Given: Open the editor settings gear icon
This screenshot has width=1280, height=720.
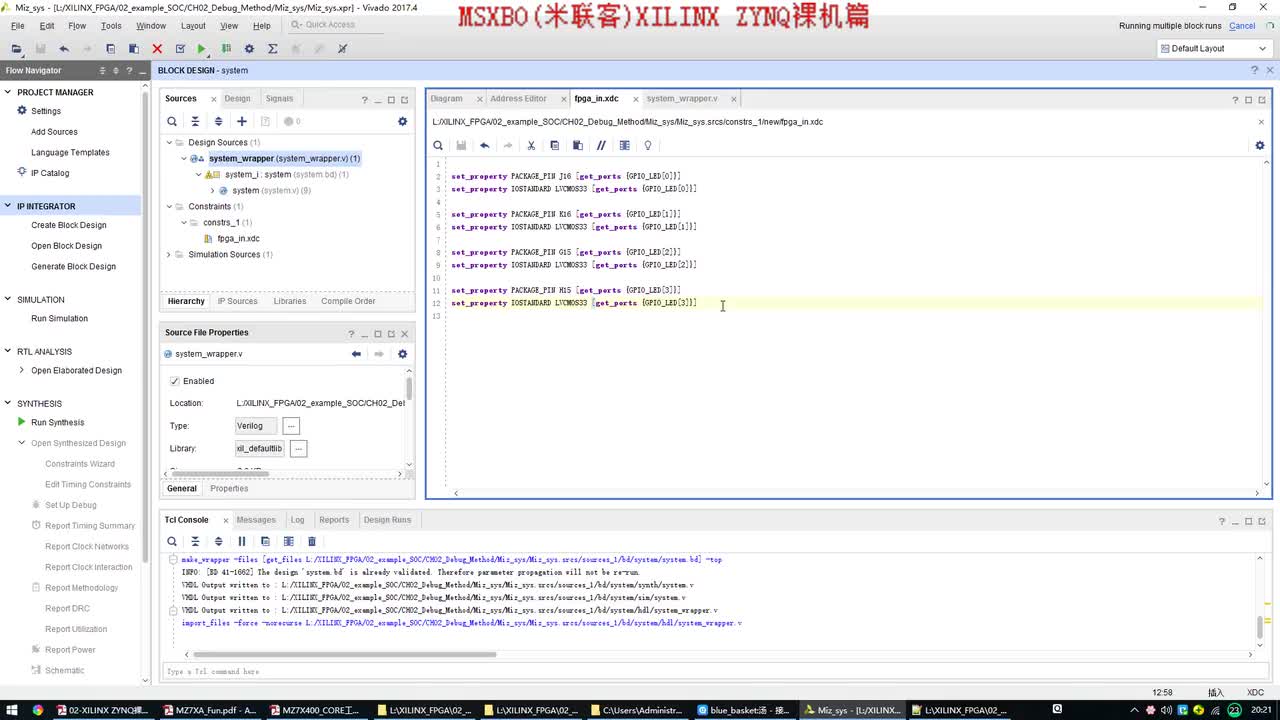Looking at the screenshot, I should pyautogui.click(x=1260, y=145).
